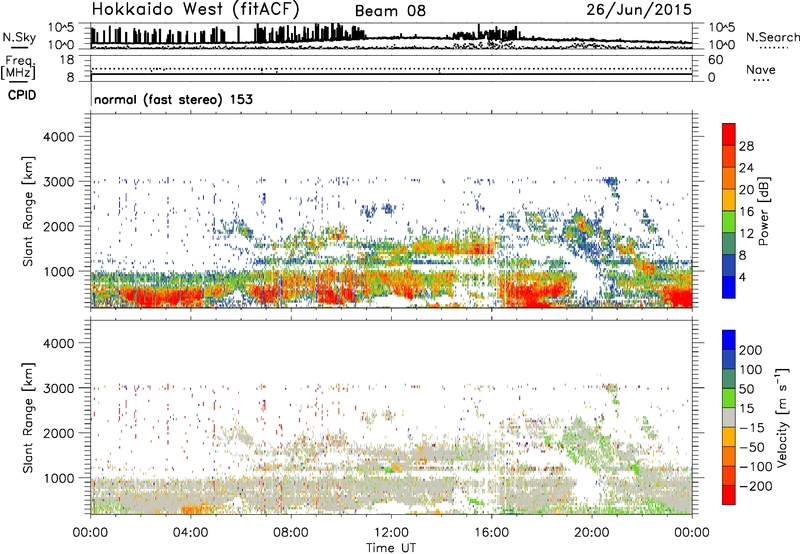The height and width of the screenshot is (554, 800).
Task: Click the 'Power [dB]' colorbar title
Action: tap(764, 211)
